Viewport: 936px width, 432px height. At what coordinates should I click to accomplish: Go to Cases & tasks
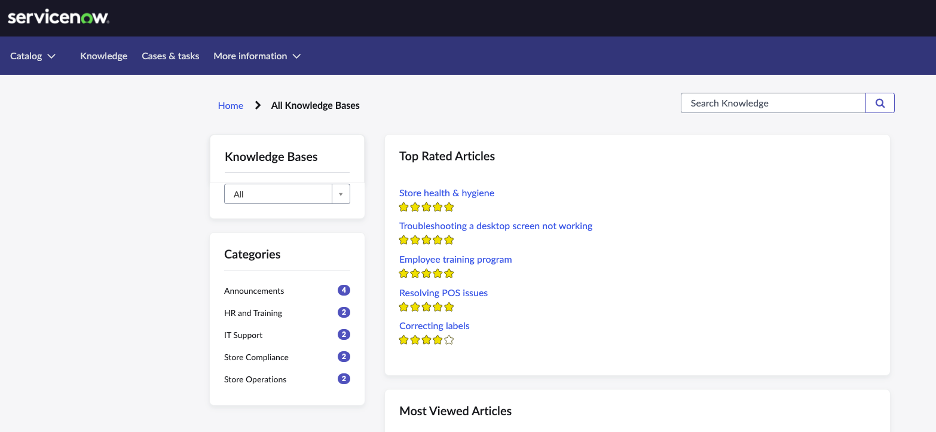click(x=170, y=56)
